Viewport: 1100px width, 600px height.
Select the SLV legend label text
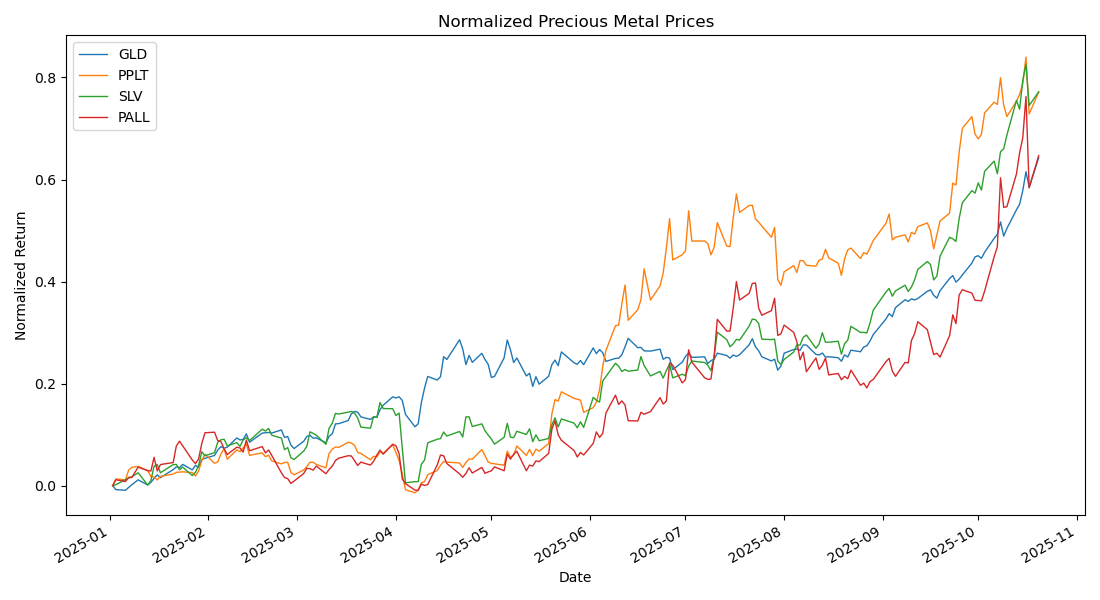pyautogui.click(x=131, y=96)
